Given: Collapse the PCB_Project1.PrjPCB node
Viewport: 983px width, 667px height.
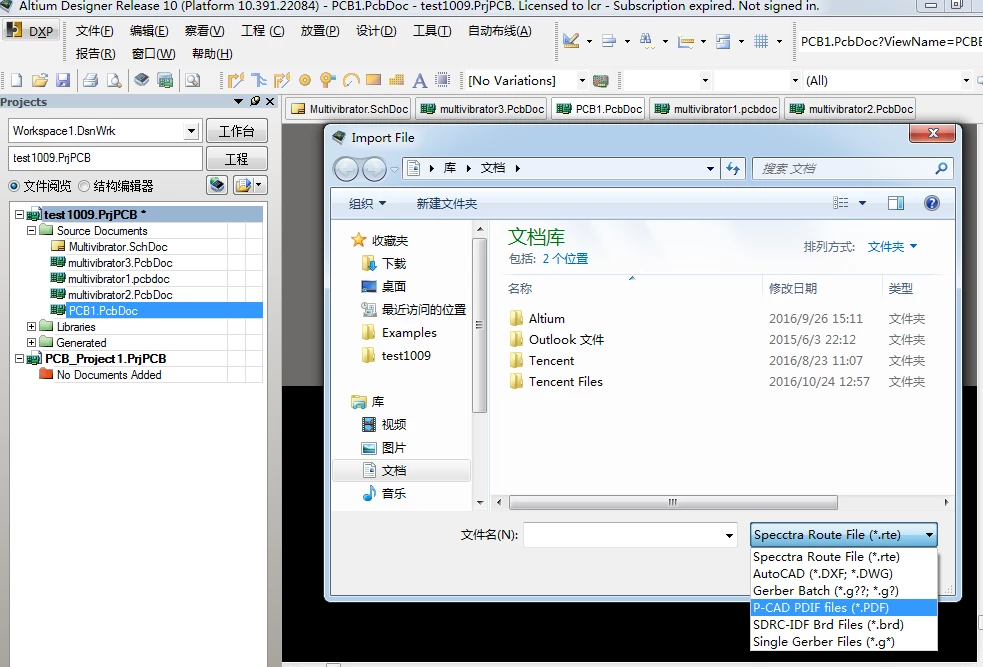Looking at the screenshot, I should [x=19, y=359].
